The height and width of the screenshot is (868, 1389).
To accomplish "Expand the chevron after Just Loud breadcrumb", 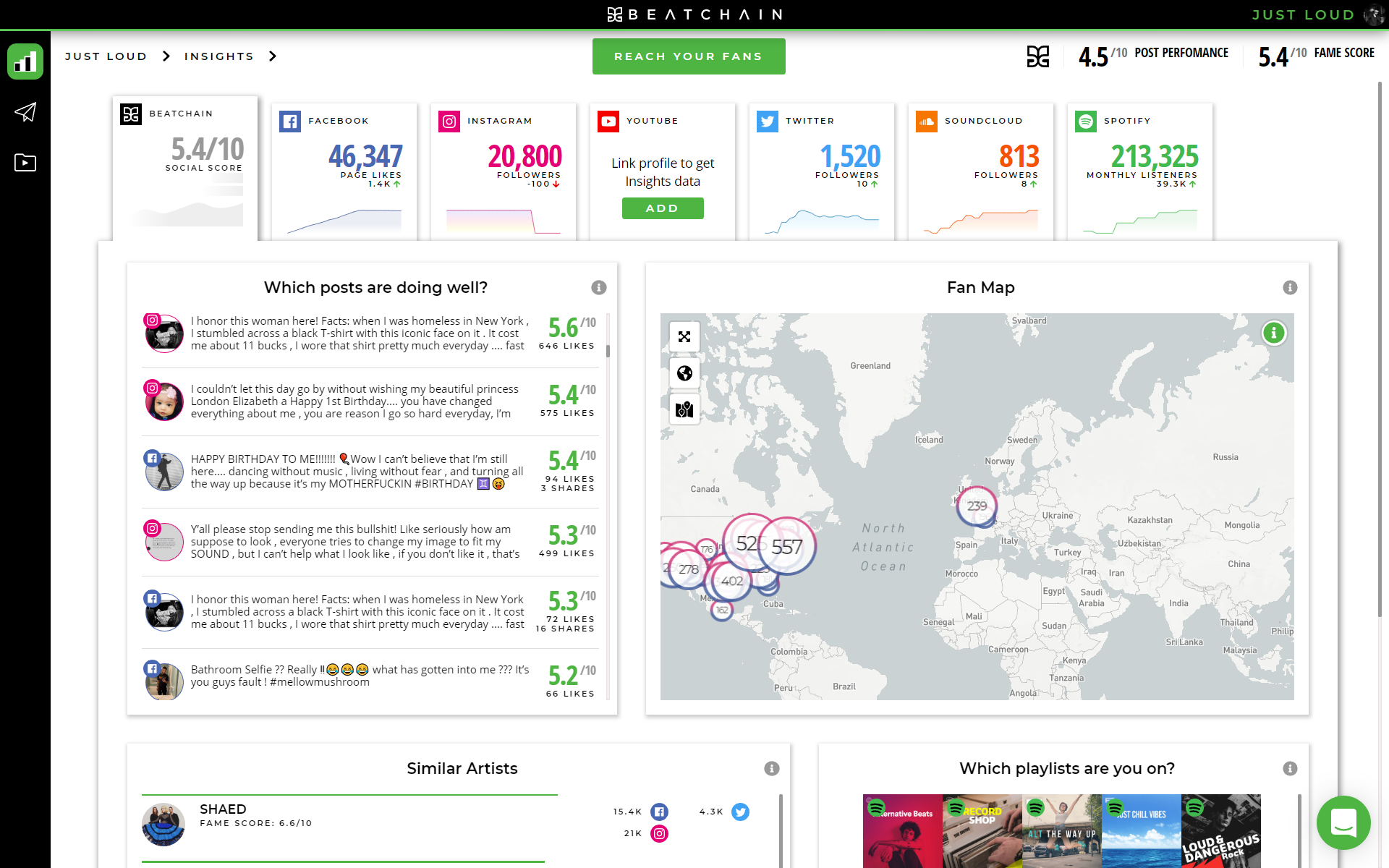I will tap(166, 56).
